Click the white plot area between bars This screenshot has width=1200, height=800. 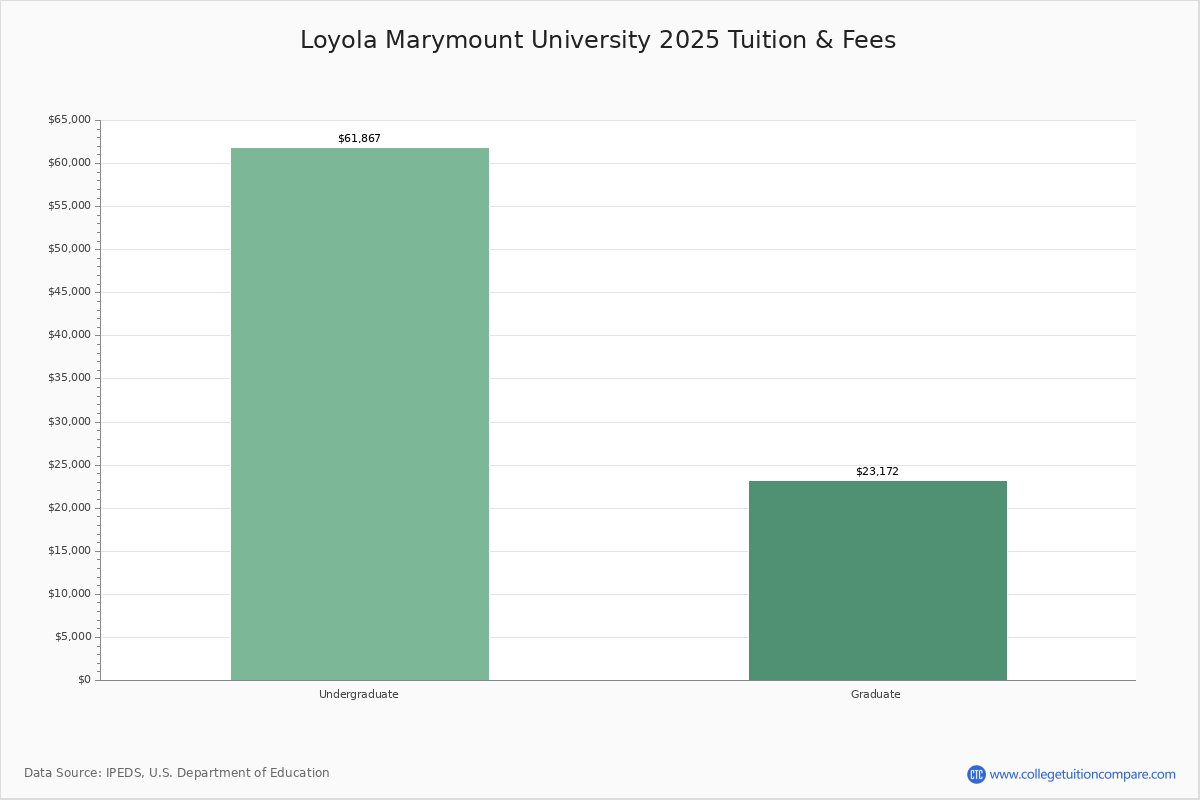tap(618, 400)
